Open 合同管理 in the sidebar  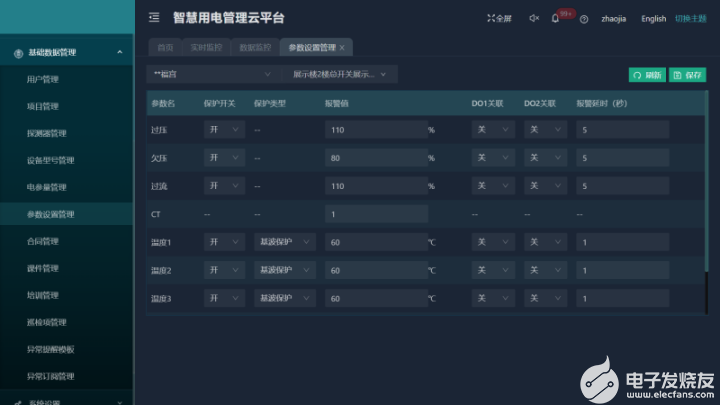[x=43, y=242]
